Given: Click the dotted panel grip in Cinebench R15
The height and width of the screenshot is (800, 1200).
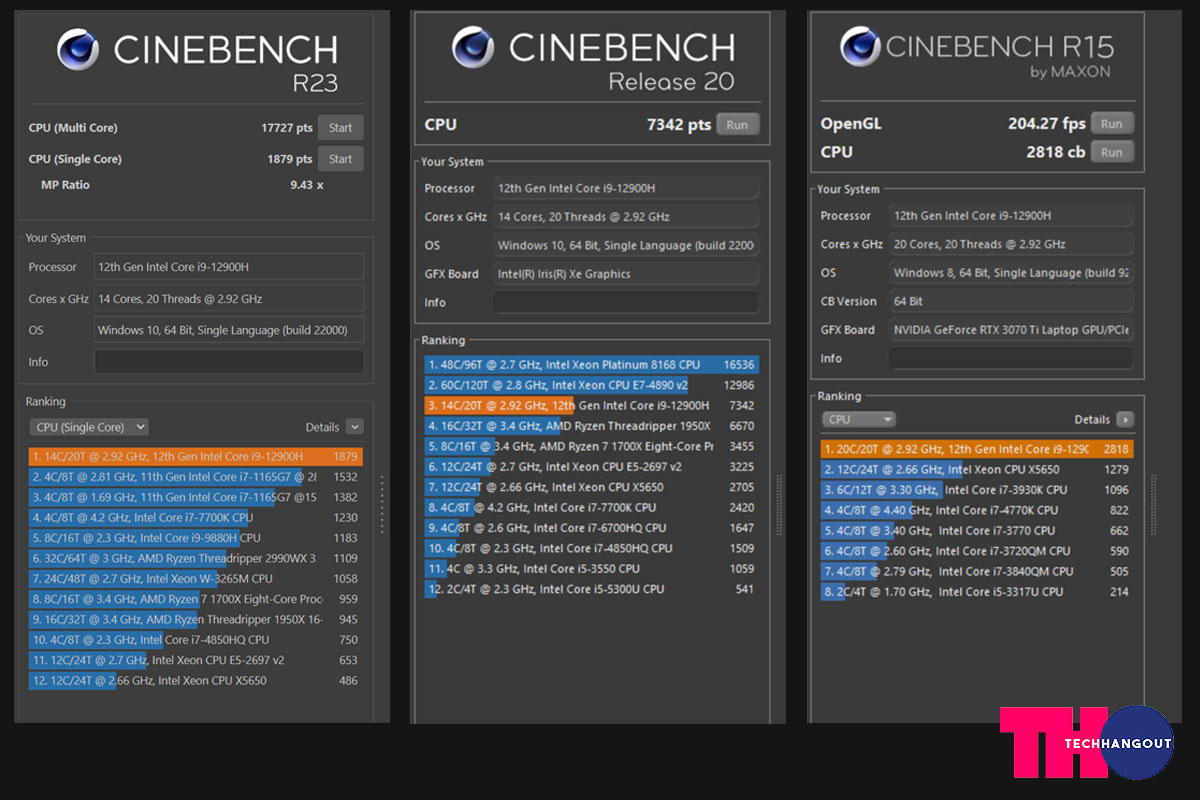Looking at the screenshot, I should click(1152, 504).
